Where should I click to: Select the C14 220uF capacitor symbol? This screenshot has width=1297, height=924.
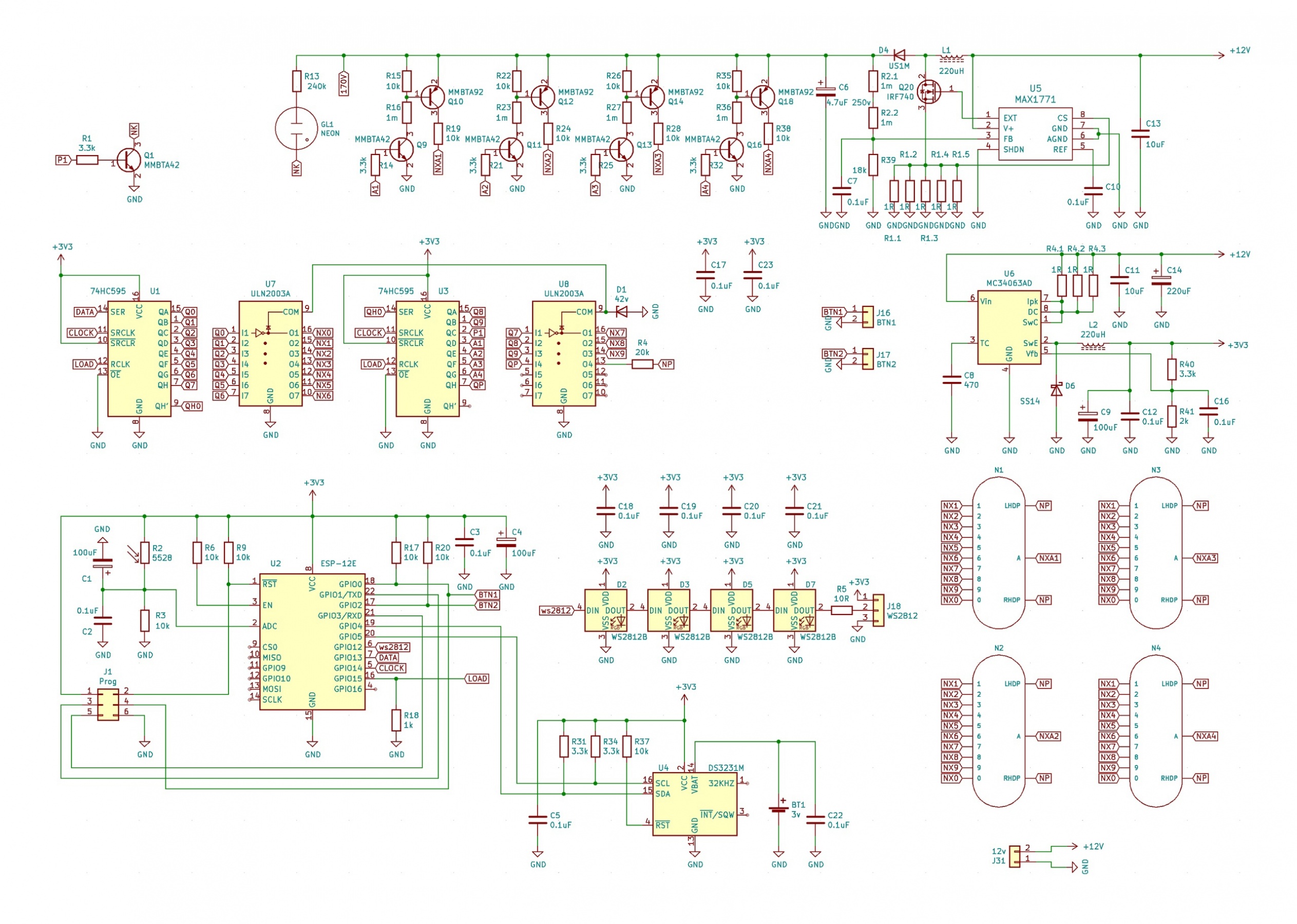[1161, 280]
